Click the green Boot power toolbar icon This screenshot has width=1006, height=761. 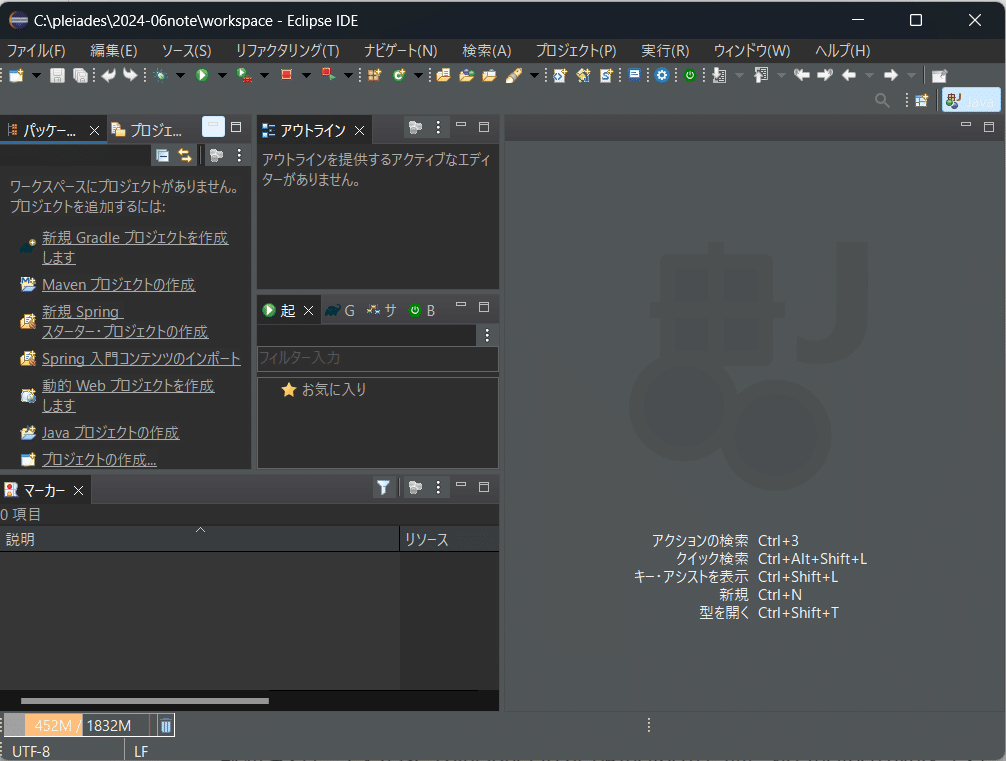(690, 76)
